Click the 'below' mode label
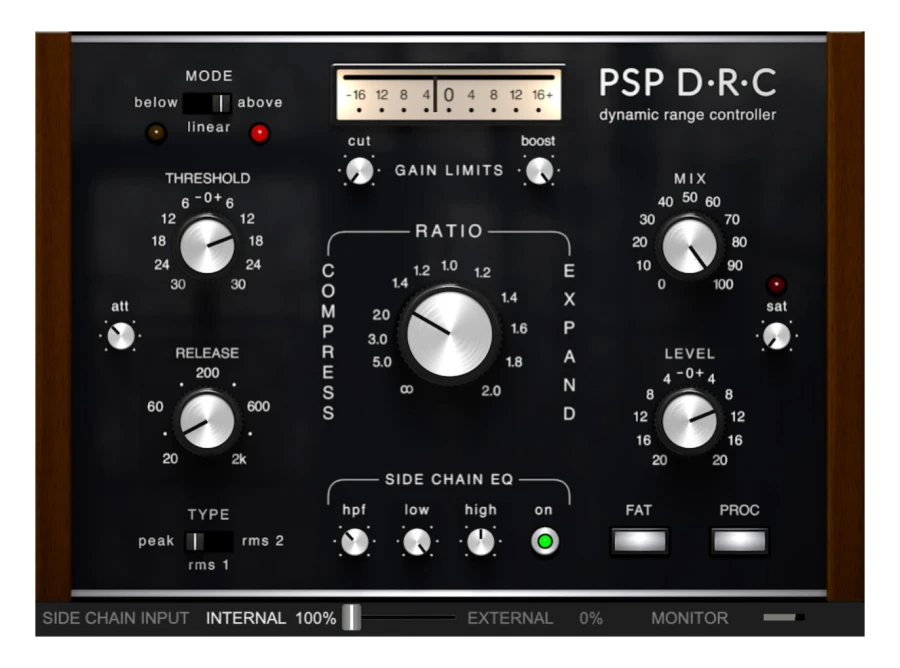The image size is (900, 668). [x=156, y=102]
